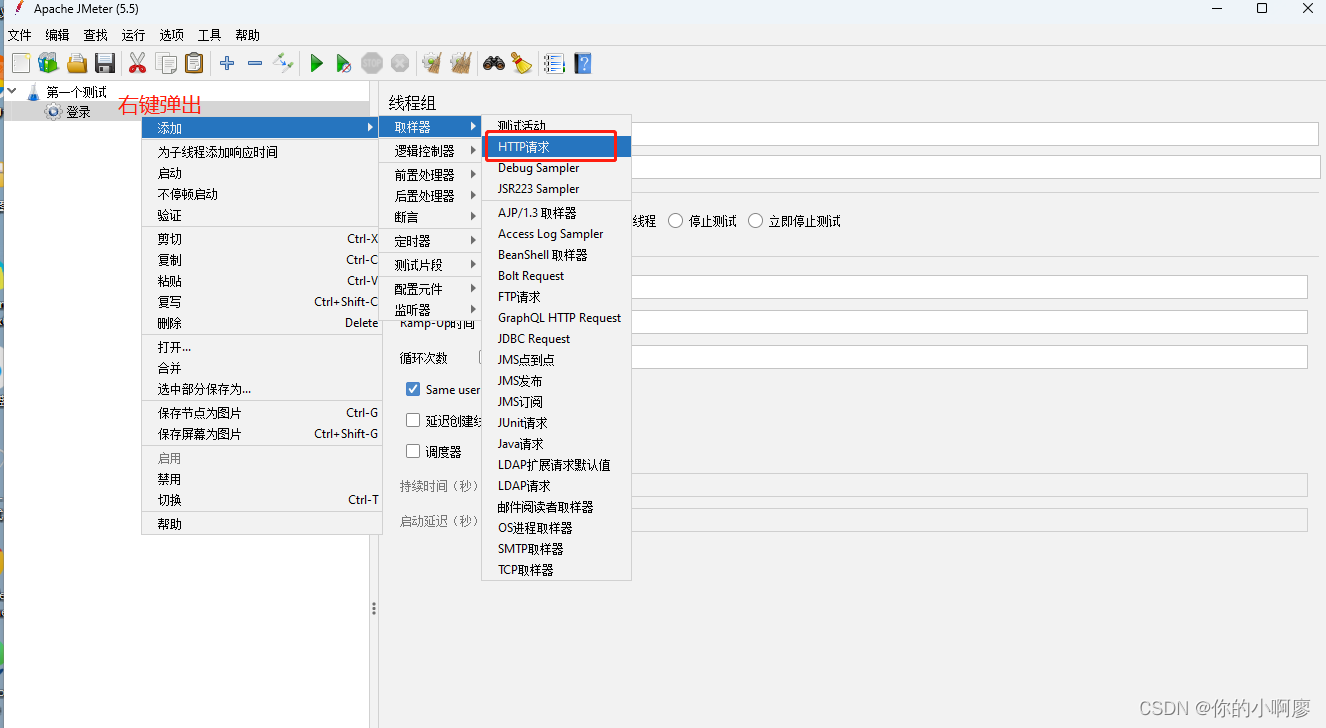Image resolution: width=1326 pixels, height=728 pixels.
Task: Select the 立即停止测试 radio button
Action: click(756, 221)
